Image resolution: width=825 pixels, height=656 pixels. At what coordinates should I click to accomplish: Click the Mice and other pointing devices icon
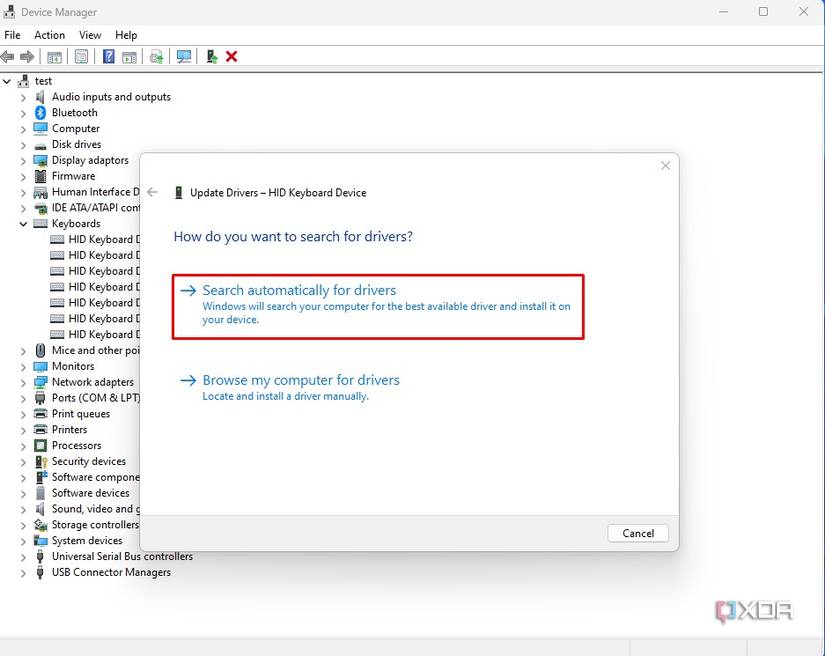(41, 350)
